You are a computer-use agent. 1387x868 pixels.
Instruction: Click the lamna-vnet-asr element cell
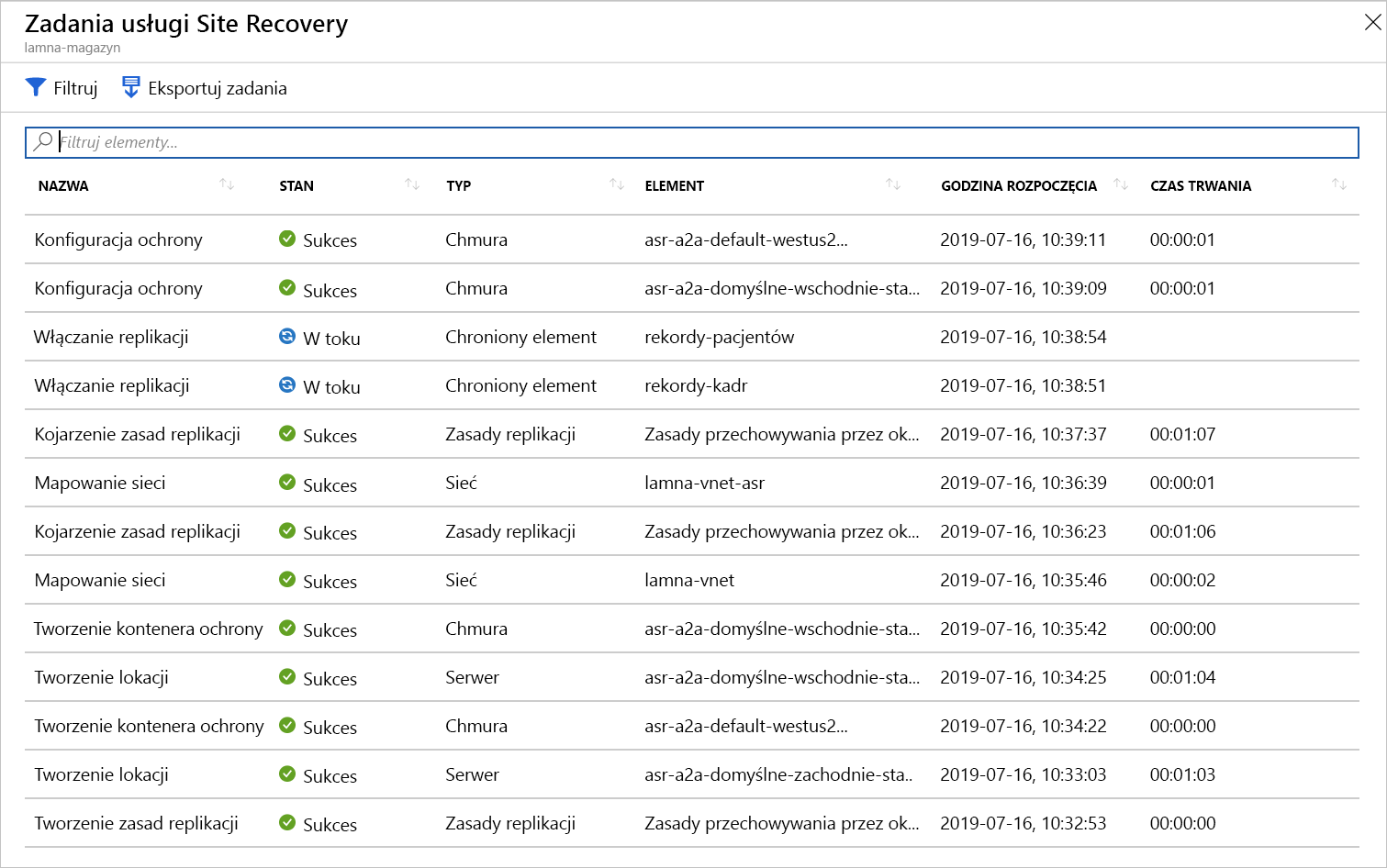(x=704, y=483)
